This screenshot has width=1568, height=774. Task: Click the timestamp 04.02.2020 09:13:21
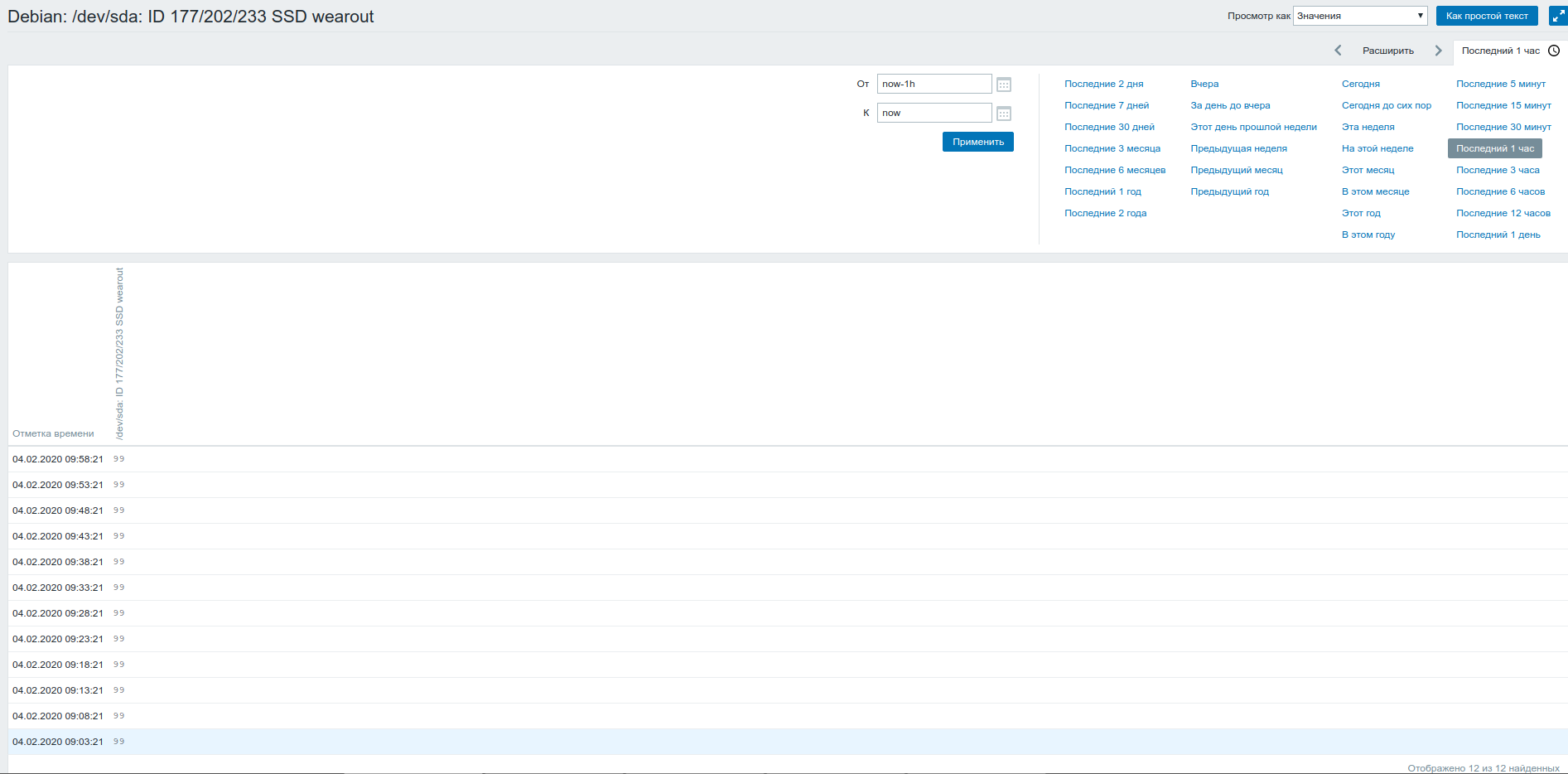(x=58, y=690)
